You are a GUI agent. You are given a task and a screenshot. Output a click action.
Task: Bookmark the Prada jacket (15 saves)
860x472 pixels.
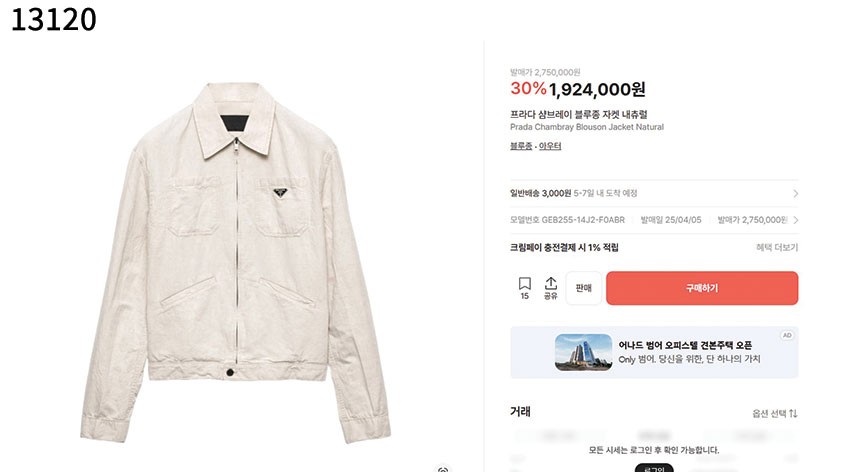tap(524, 288)
